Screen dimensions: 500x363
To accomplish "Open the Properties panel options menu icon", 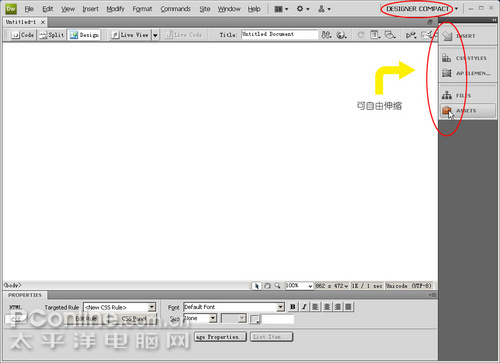I will point(432,295).
